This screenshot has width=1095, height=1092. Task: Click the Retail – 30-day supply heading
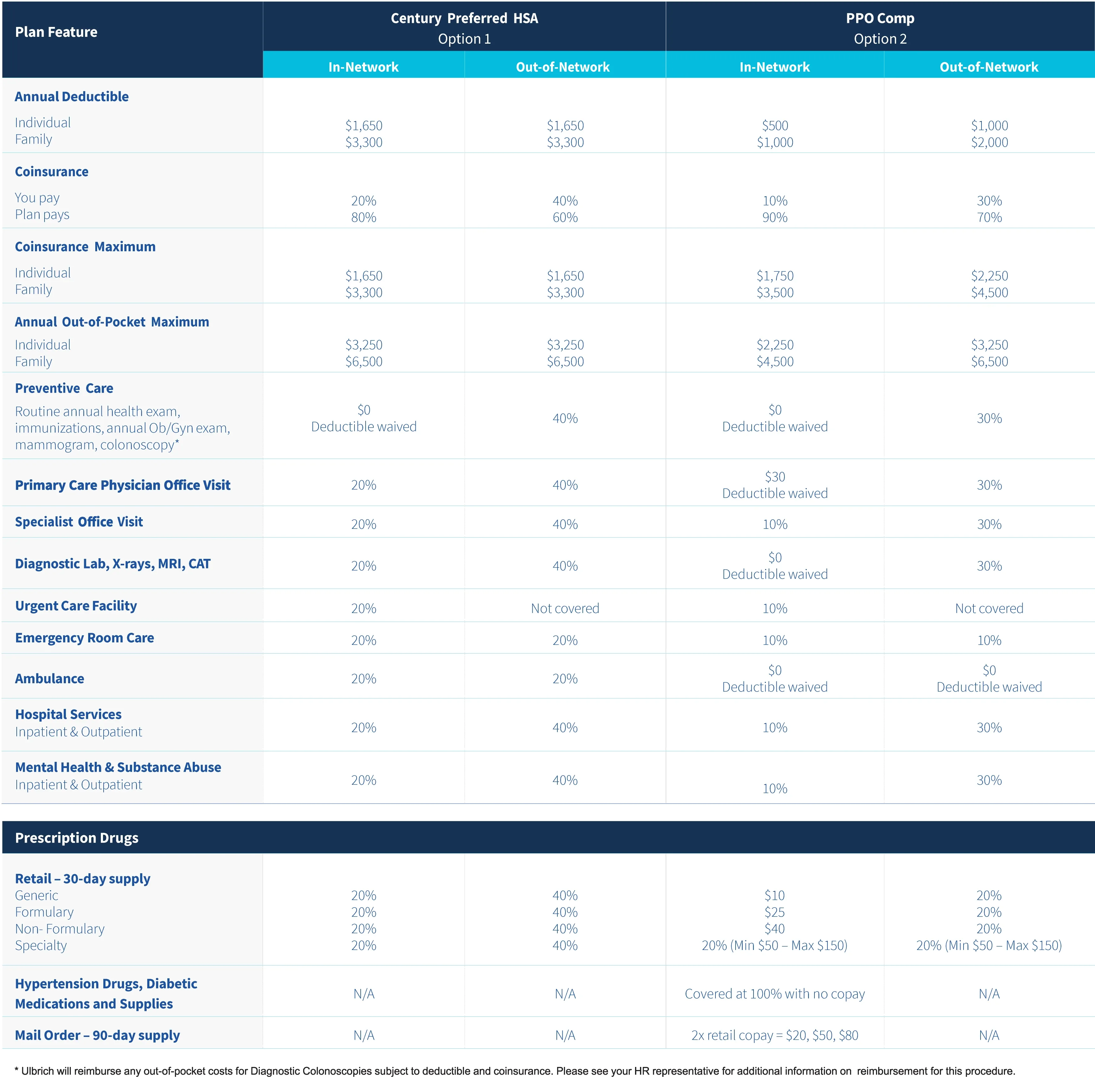pos(83,878)
